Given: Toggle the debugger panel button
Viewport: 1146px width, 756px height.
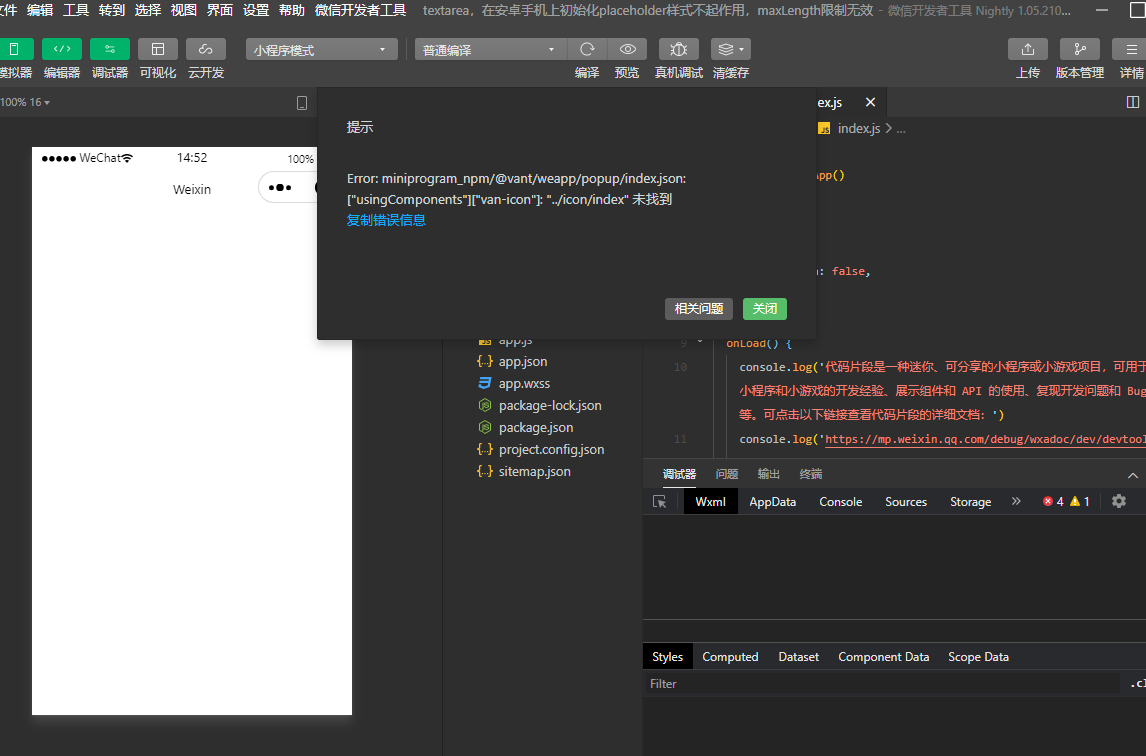Looking at the screenshot, I should [x=110, y=49].
